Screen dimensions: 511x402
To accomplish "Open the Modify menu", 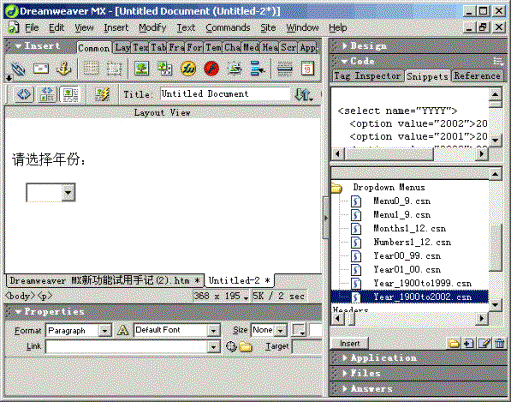I will click(152, 28).
